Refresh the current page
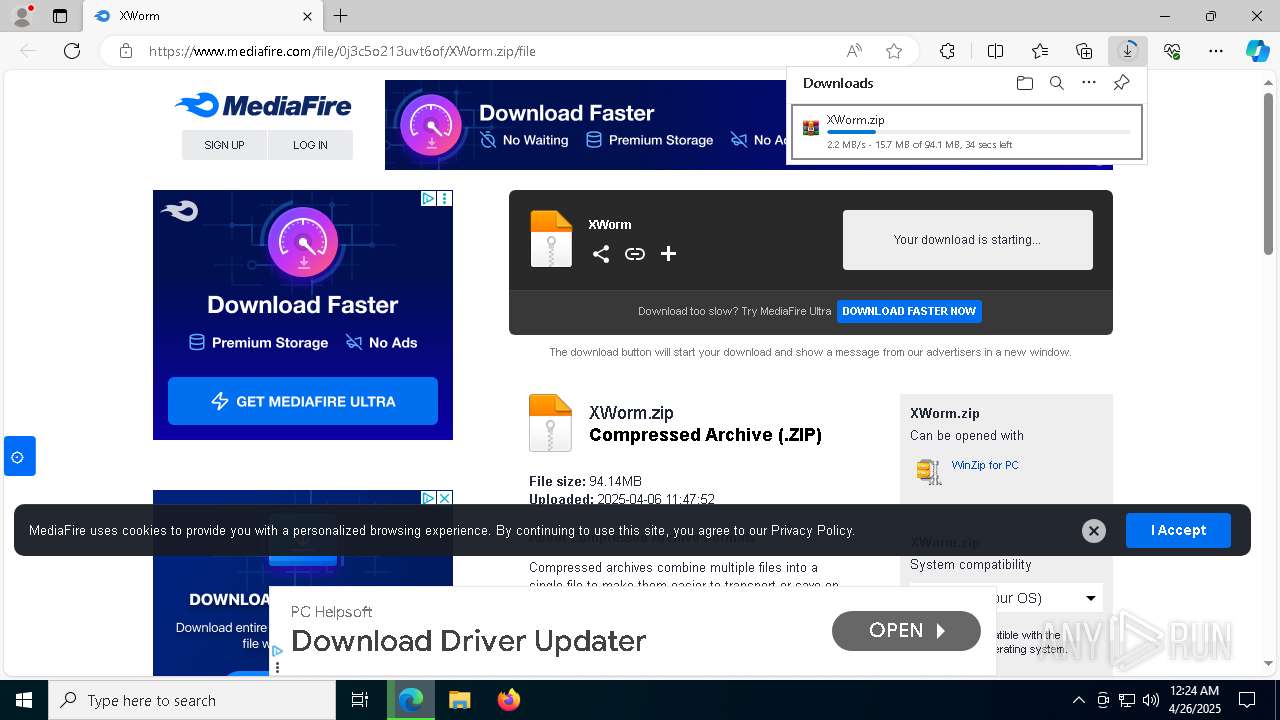 pyautogui.click(x=72, y=51)
